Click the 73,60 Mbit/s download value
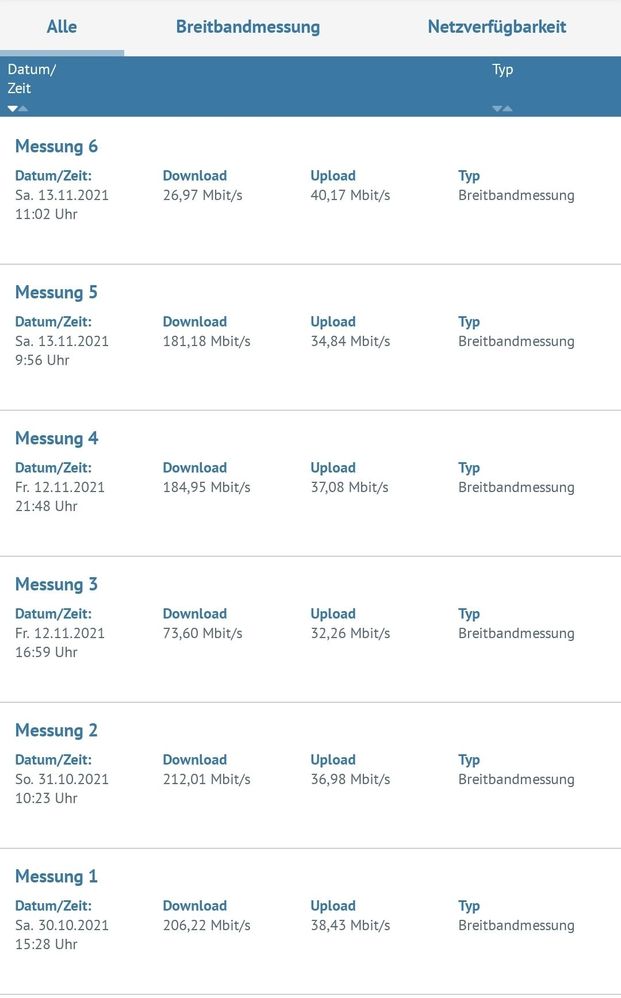621x998 pixels. click(x=202, y=633)
